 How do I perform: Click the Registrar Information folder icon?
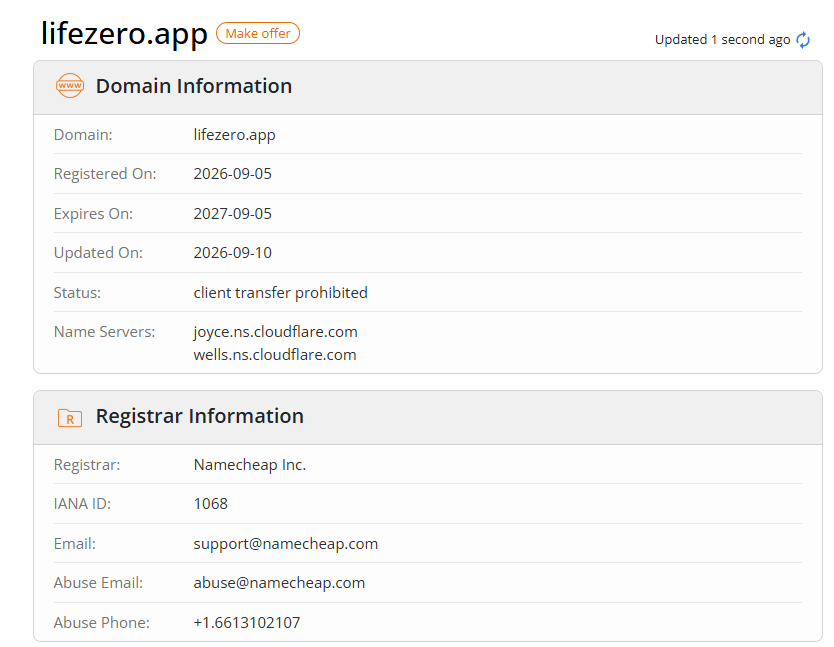(x=70, y=418)
